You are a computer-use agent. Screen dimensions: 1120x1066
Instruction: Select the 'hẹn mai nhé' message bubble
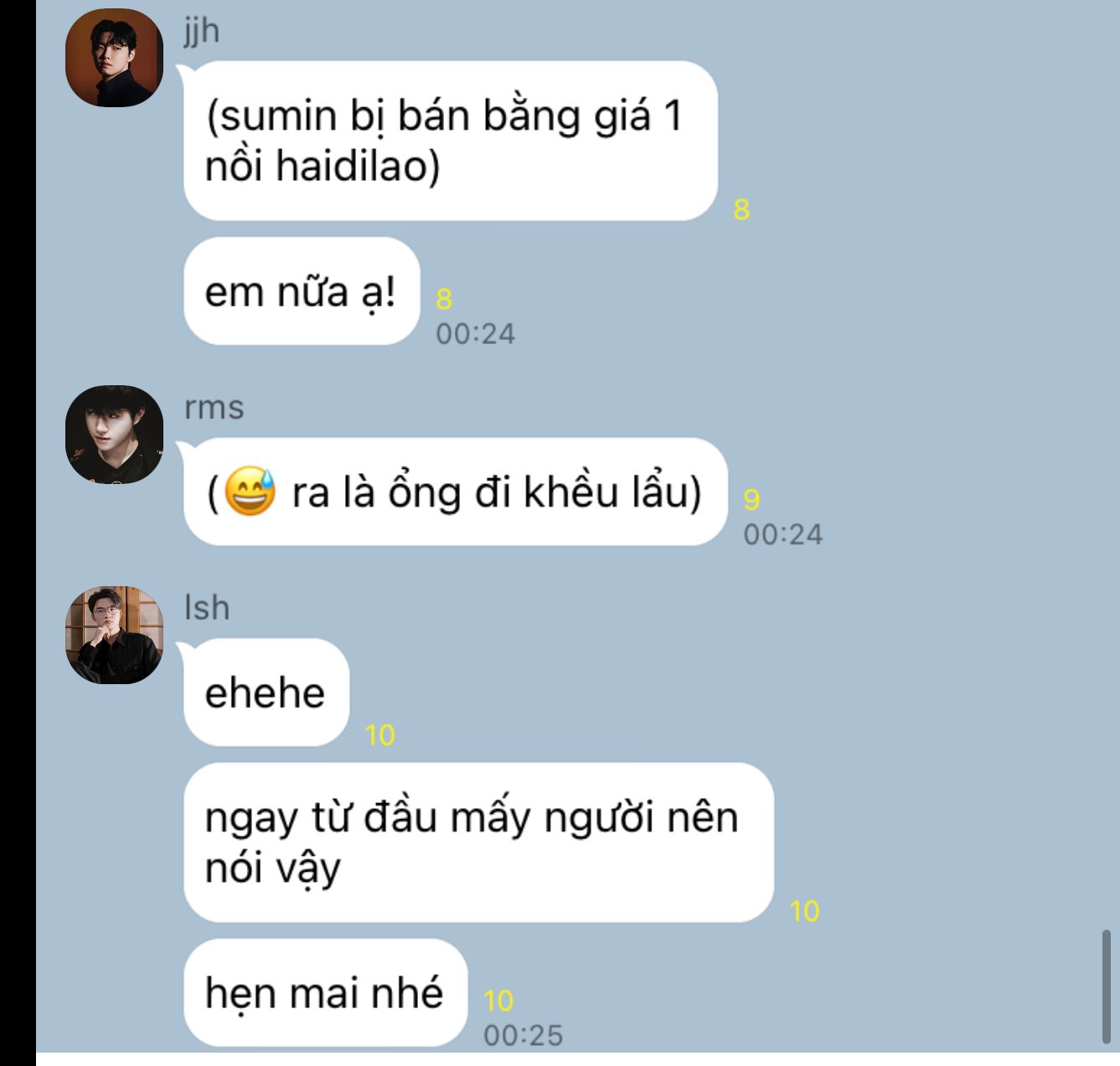tap(325, 993)
